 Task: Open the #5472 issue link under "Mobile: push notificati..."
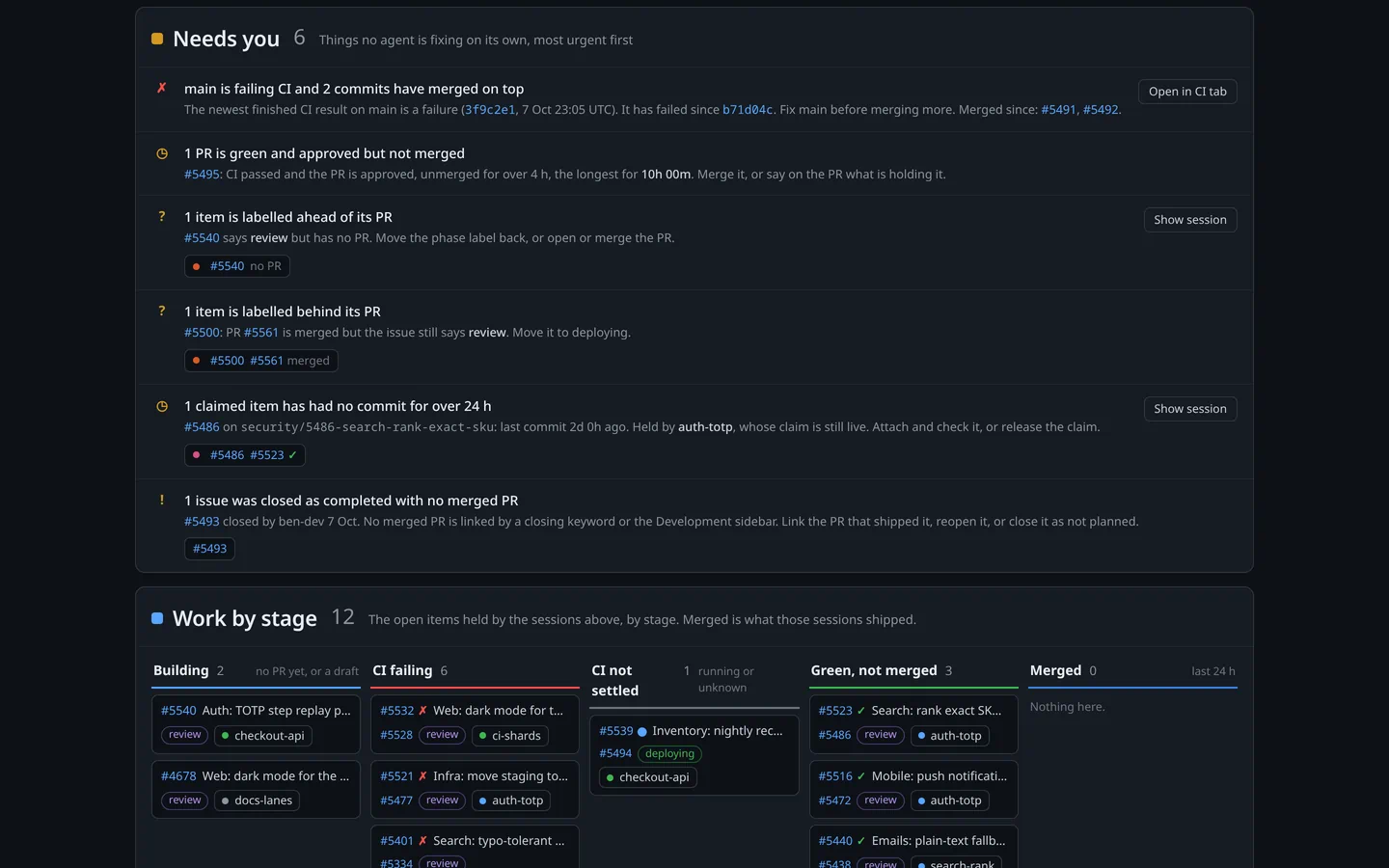pos(834,800)
